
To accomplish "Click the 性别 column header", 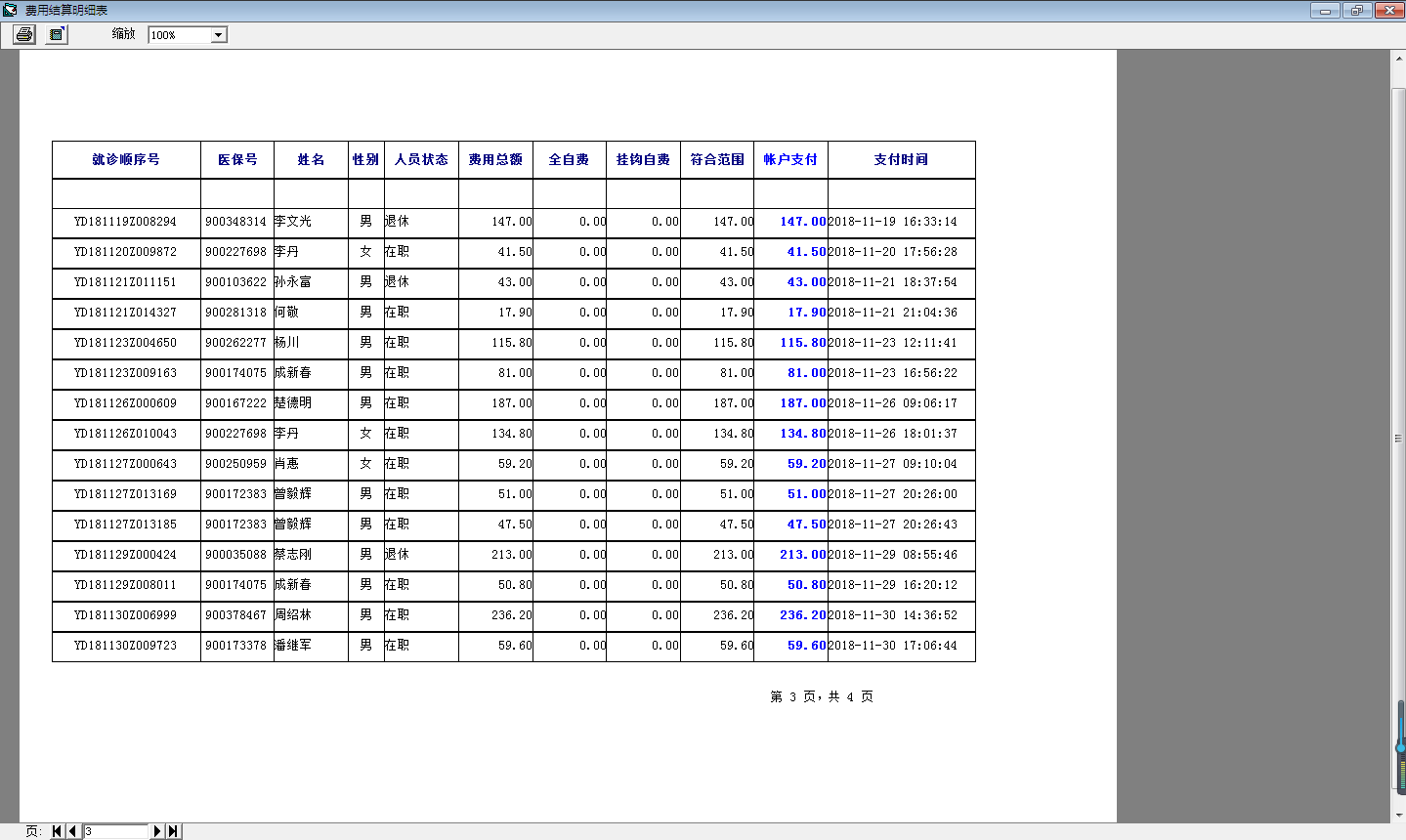I will coord(365,159).
